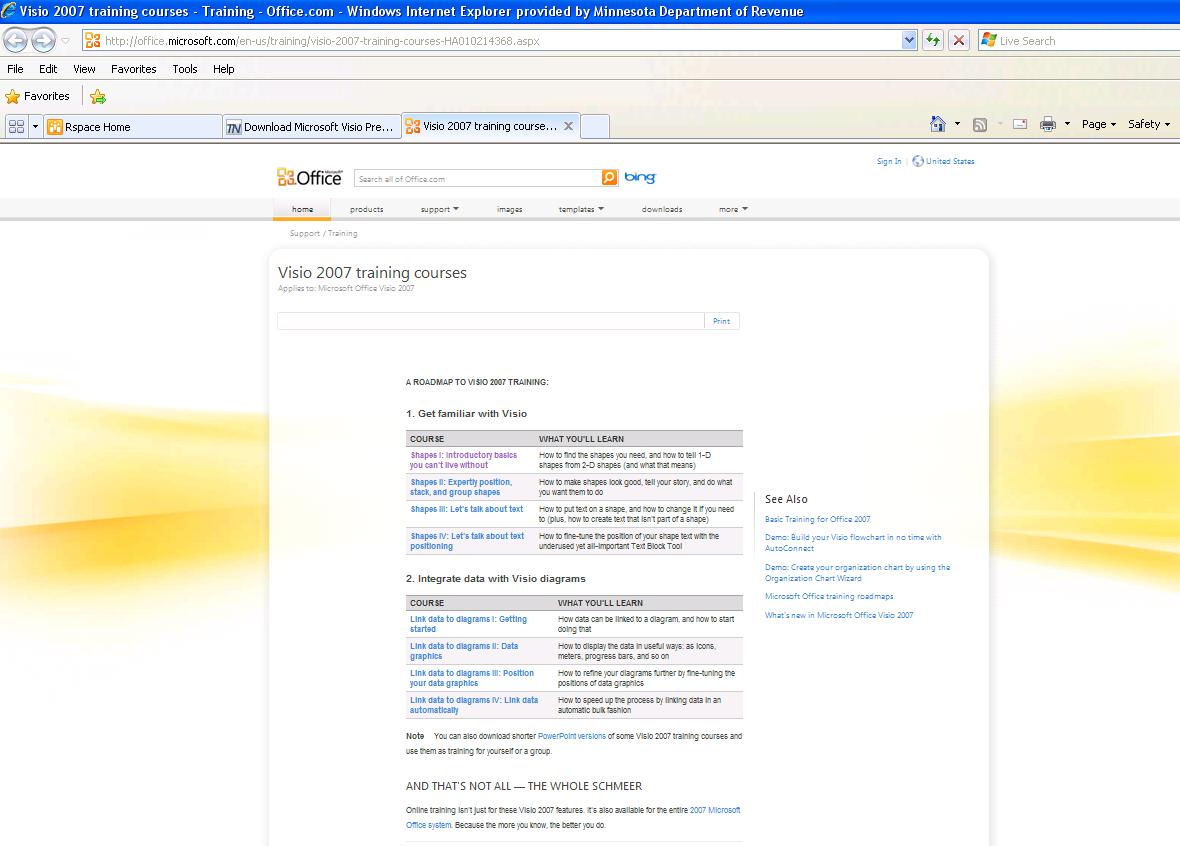Click the address bar URL field
The height and width of the screenshot is (846, 1180).
tap(493, 41)
